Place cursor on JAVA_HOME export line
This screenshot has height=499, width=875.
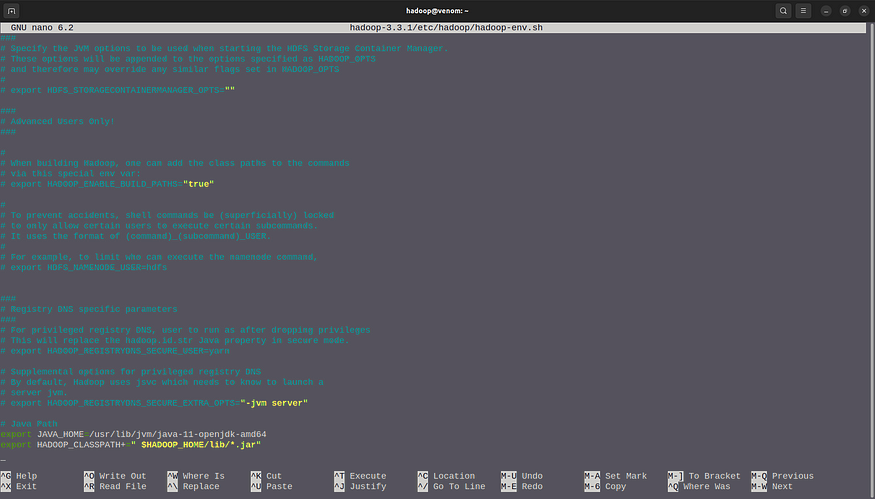(133, 434)
